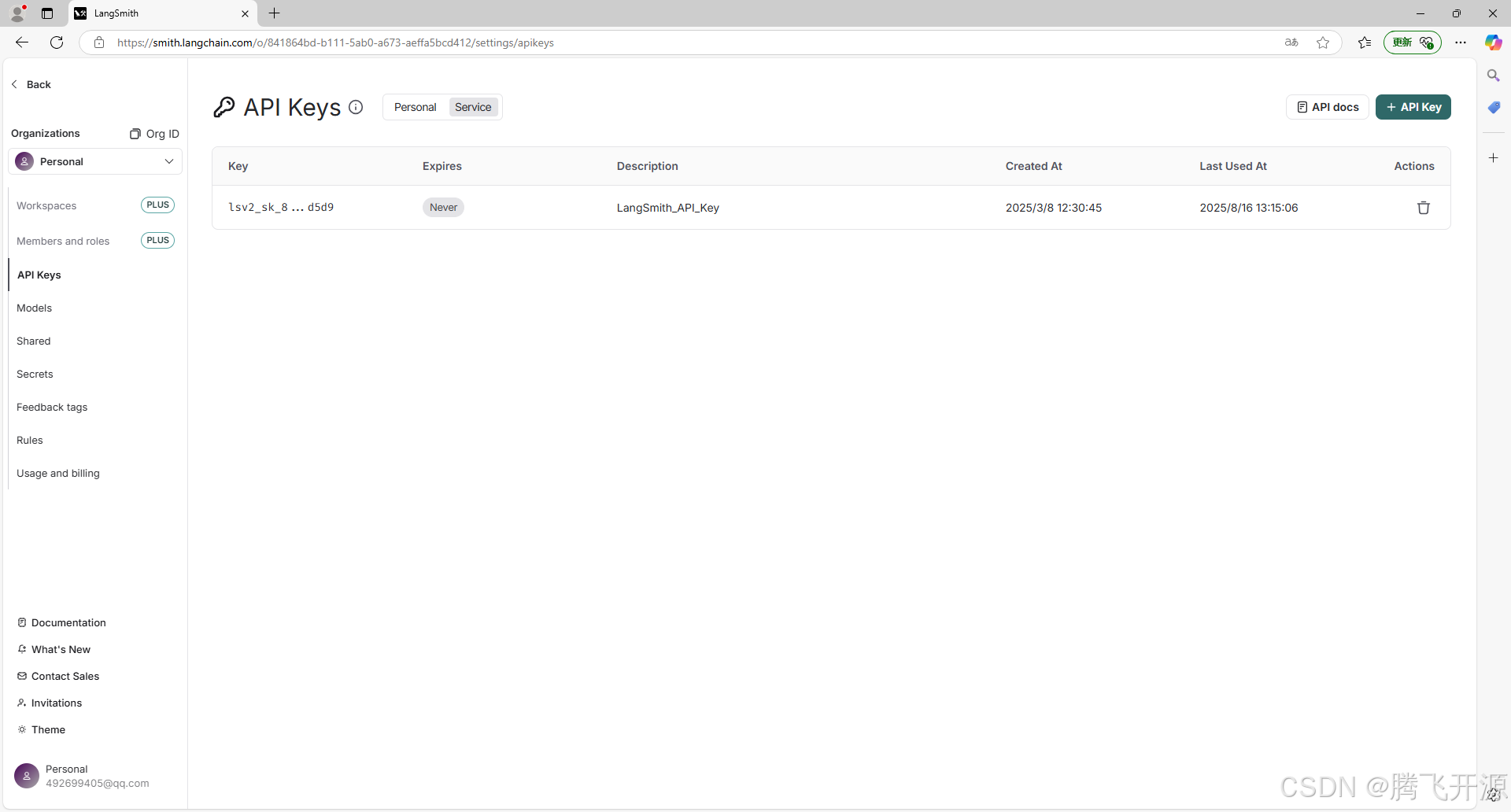Image resolution: width=1511 pixels, height=812 pixels.
Task: Open tab actions menu icon
Action: coord(47,13)
